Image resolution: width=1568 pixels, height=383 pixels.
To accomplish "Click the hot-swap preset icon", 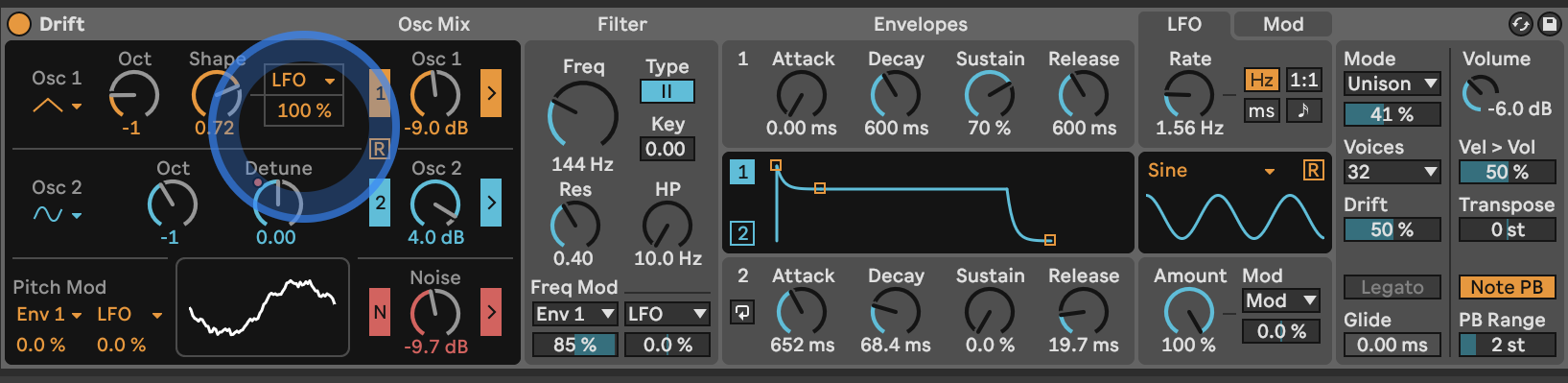I will (x=1521, y=24).
